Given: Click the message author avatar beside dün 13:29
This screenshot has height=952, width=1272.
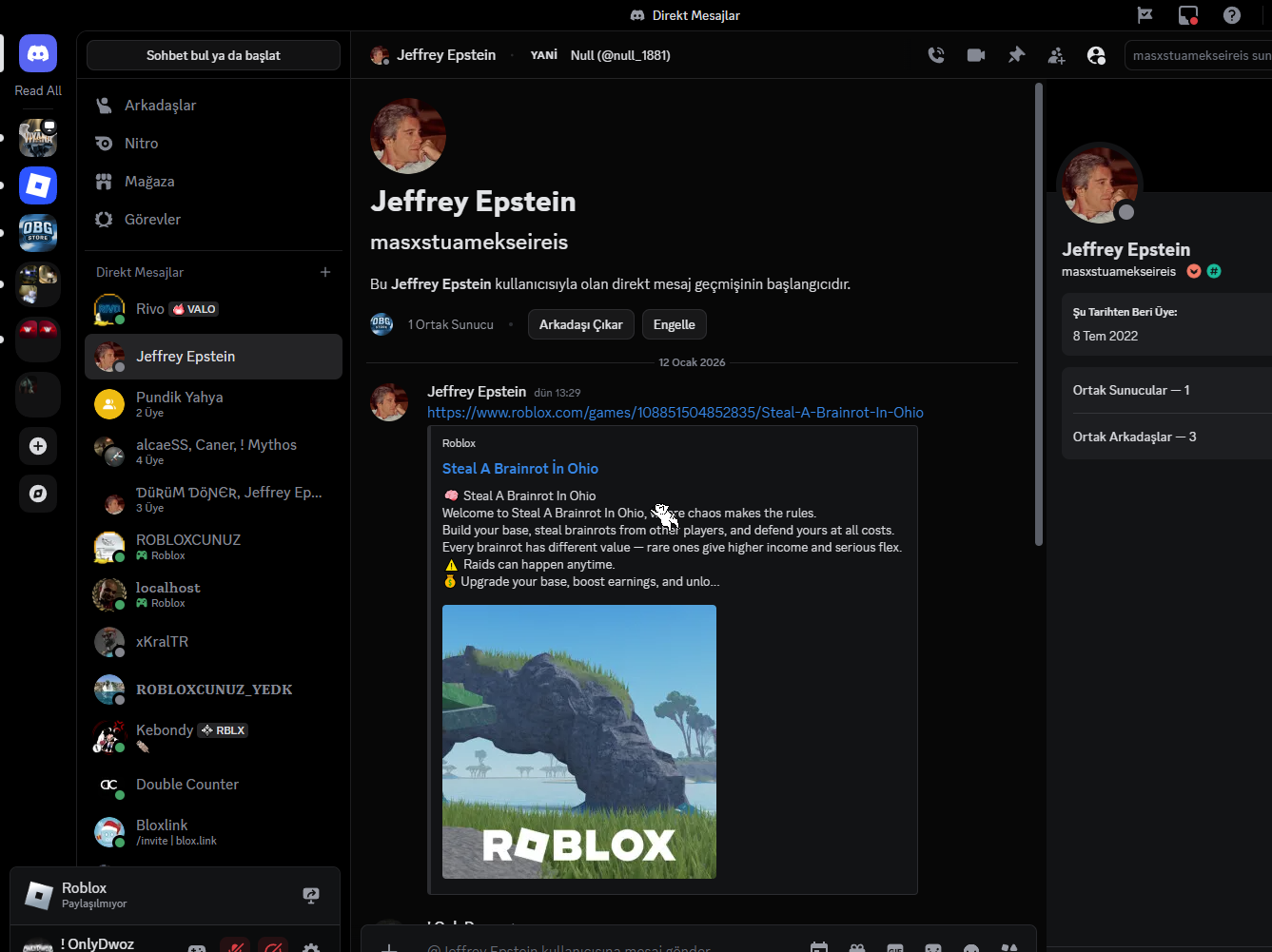Looking at the screenshot, I should (389, 401).
